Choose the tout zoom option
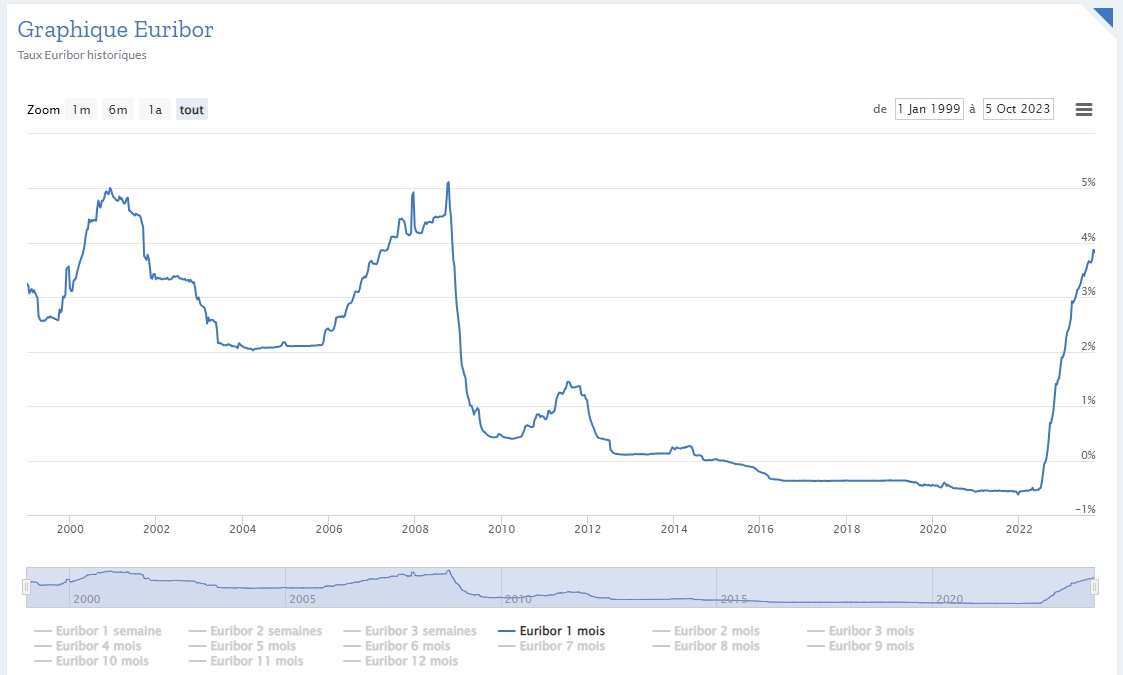 point(192,110)
